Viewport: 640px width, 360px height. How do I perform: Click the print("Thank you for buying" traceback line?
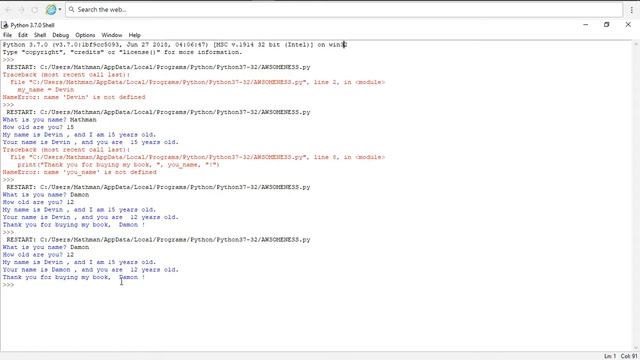(118, 165)
